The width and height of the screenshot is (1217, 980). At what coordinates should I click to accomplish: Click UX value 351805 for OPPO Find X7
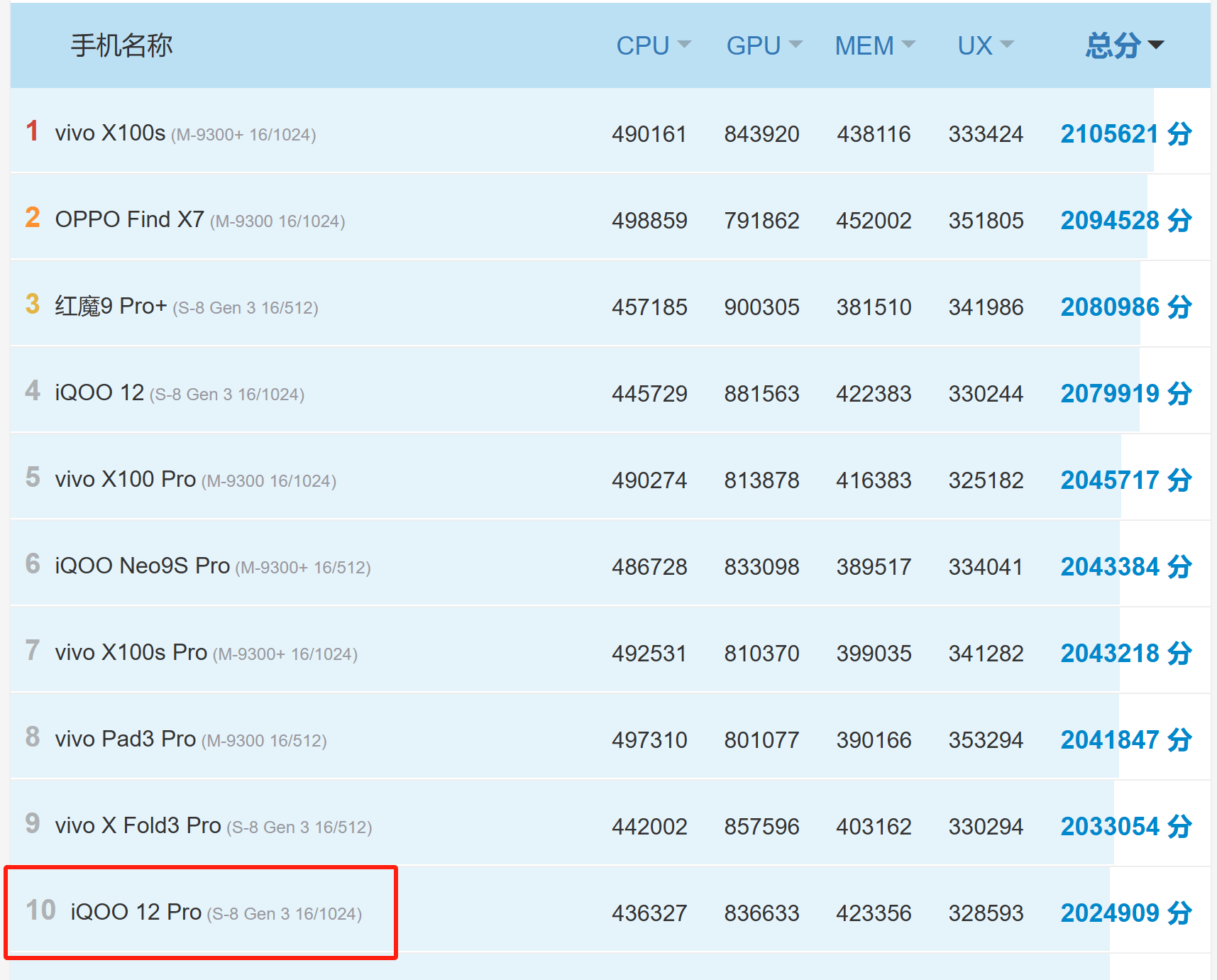pyautogui.click(x=986, y=221)
